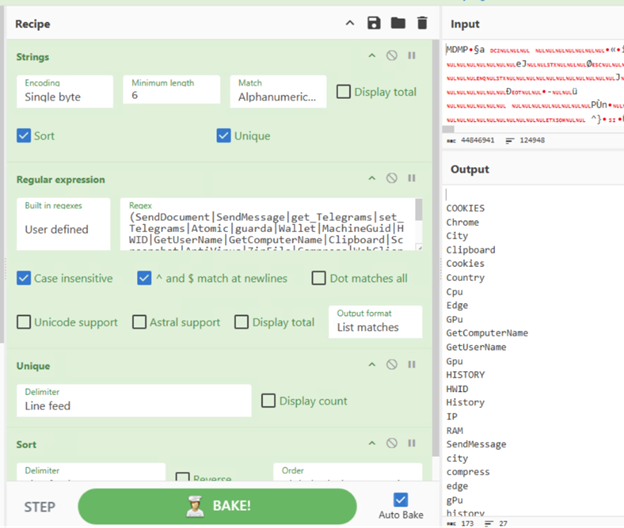Select HWID in the output list

pos(457,389)
